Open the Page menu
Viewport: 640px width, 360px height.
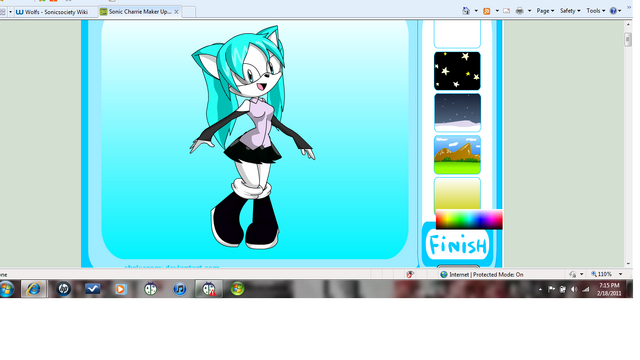click(x=545, y=11)
